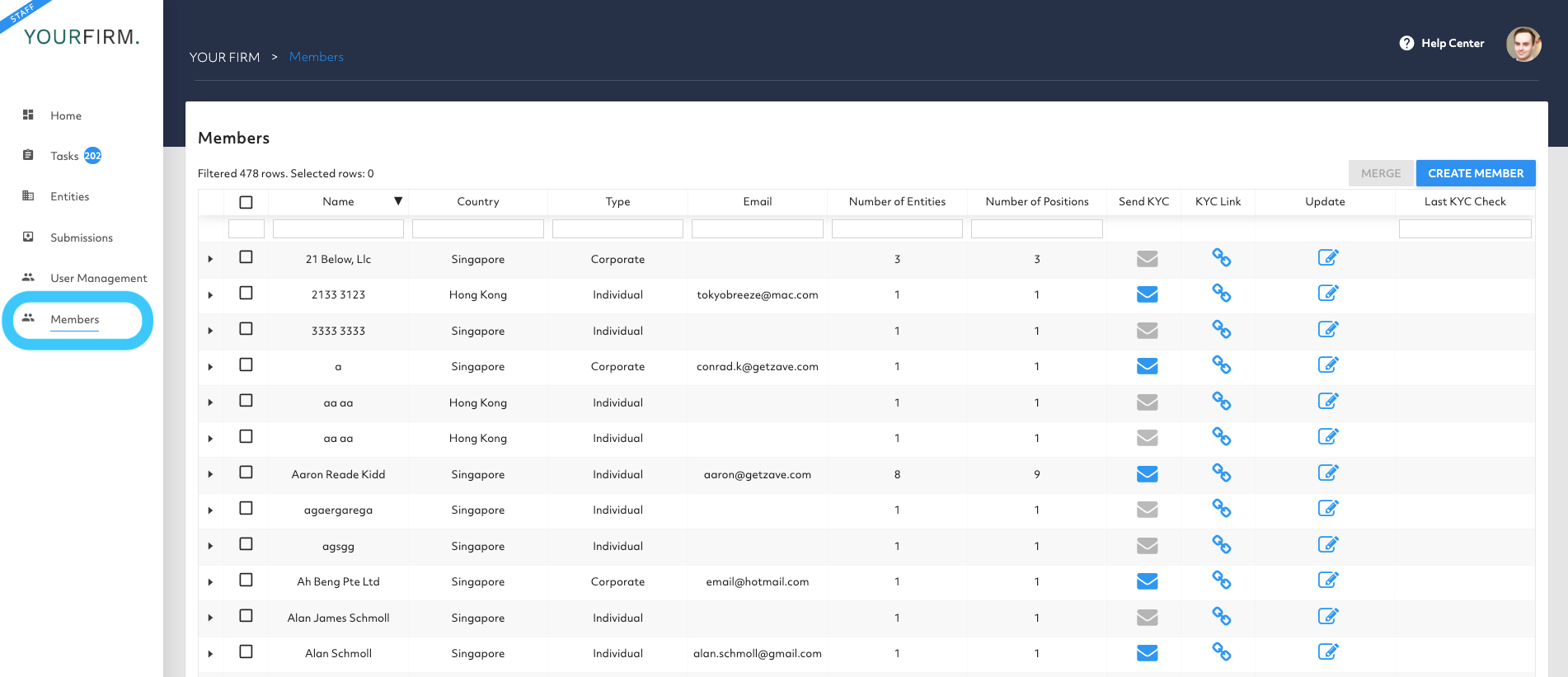Click KYC link icon for Ah Beng Pte Ltd
The width and height of the screenshot is (1568, 677).
click(1221, 581)
